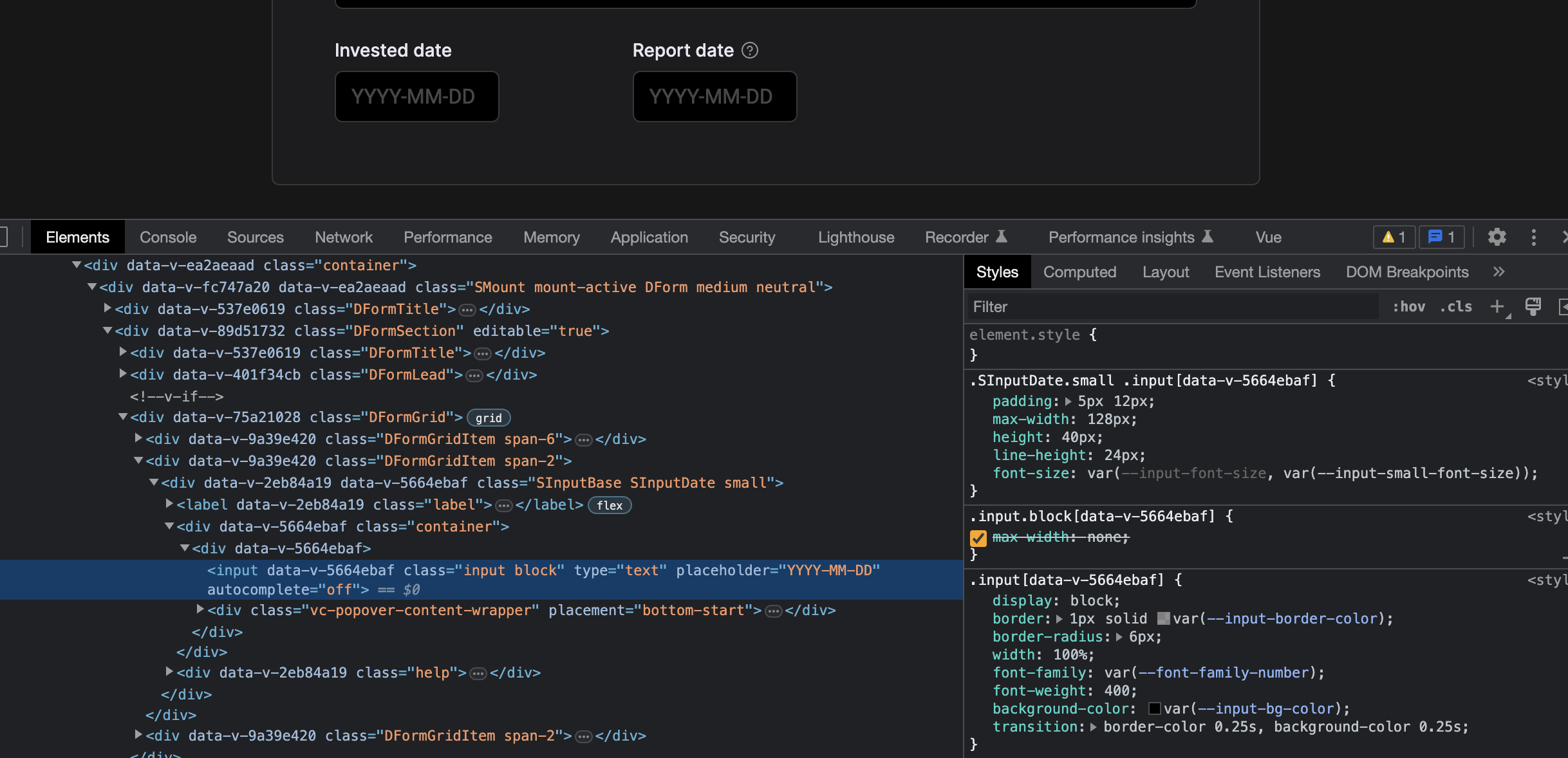
Task: Click the warnings count badge
Action: pos(1394,237)
